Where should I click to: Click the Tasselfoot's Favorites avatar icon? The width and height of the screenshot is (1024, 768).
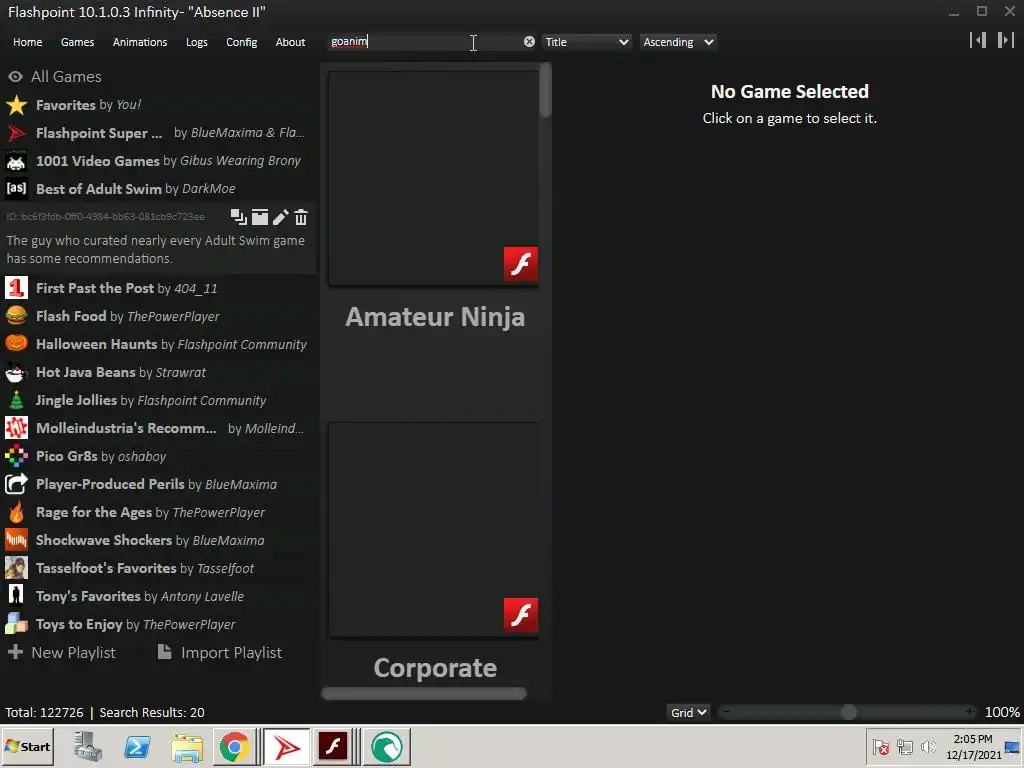click(x=16, y=568)
